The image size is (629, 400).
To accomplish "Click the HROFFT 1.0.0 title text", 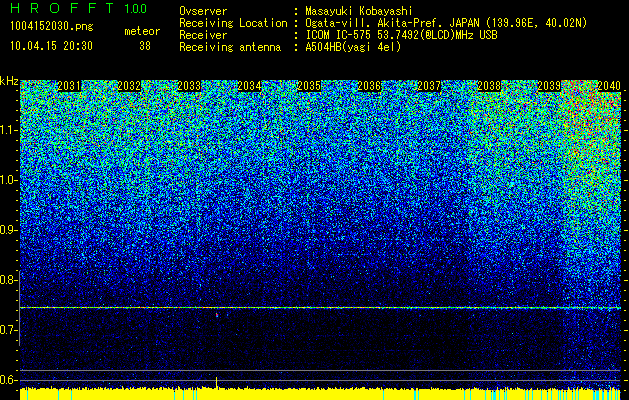I will (x=79, y=8).
